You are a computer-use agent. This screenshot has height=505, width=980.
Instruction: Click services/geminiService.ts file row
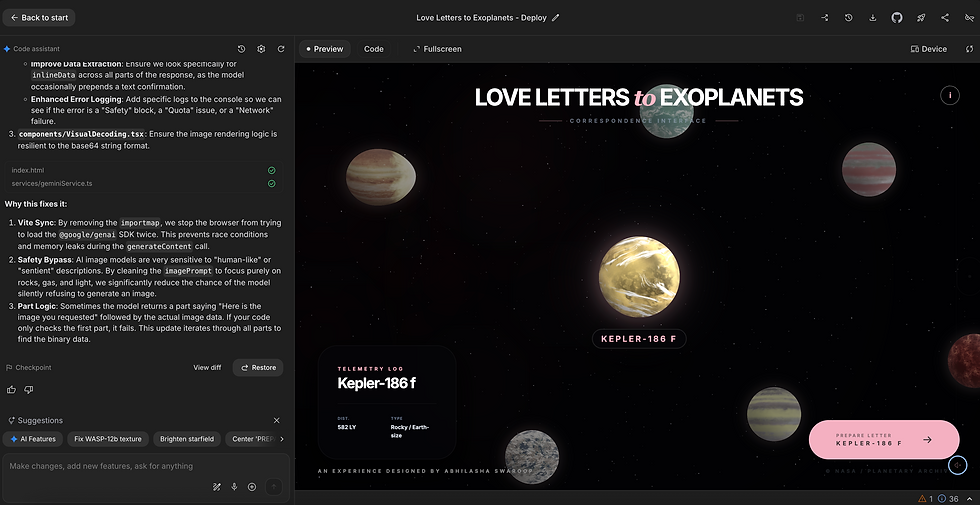(x=144, y=184)
